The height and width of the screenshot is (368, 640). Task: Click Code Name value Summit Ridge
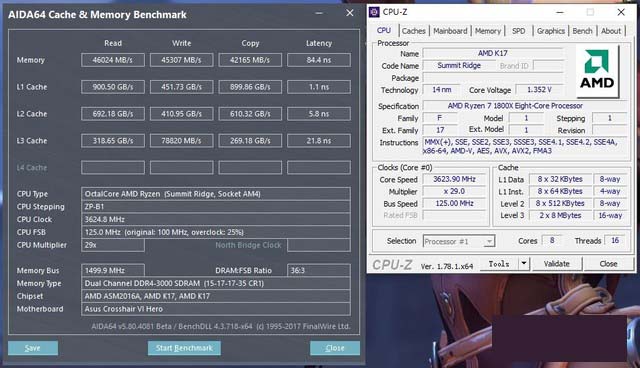pos(459,65)
